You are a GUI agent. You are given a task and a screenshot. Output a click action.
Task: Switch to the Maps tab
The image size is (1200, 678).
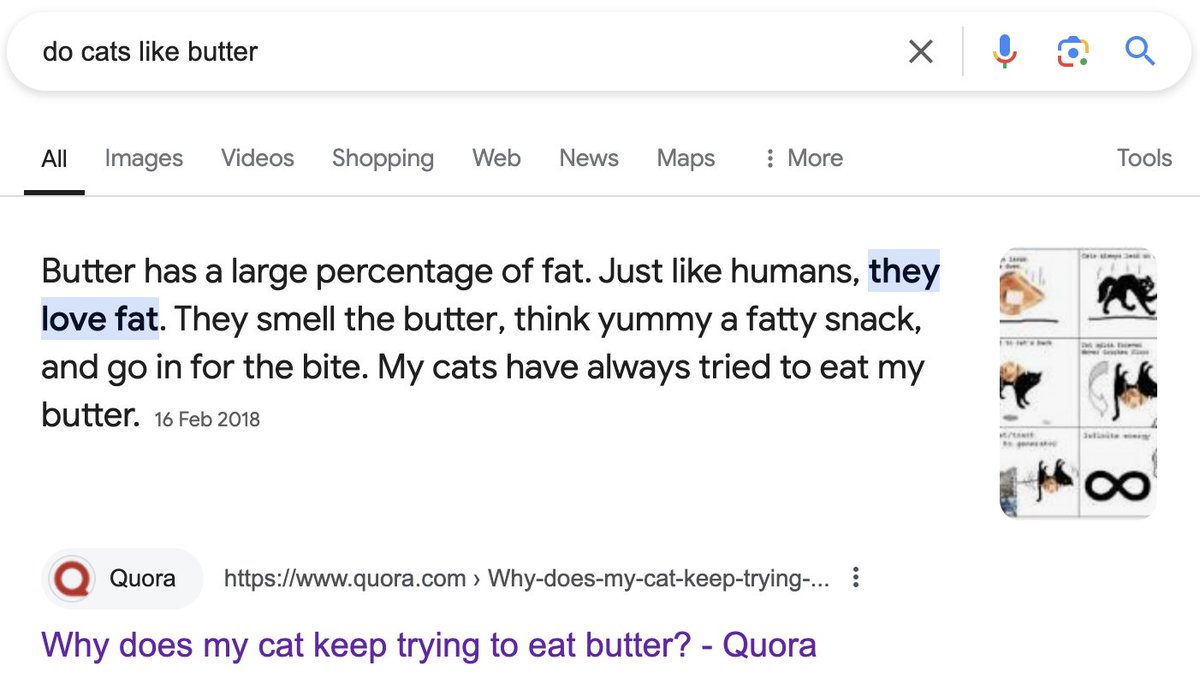686,158
